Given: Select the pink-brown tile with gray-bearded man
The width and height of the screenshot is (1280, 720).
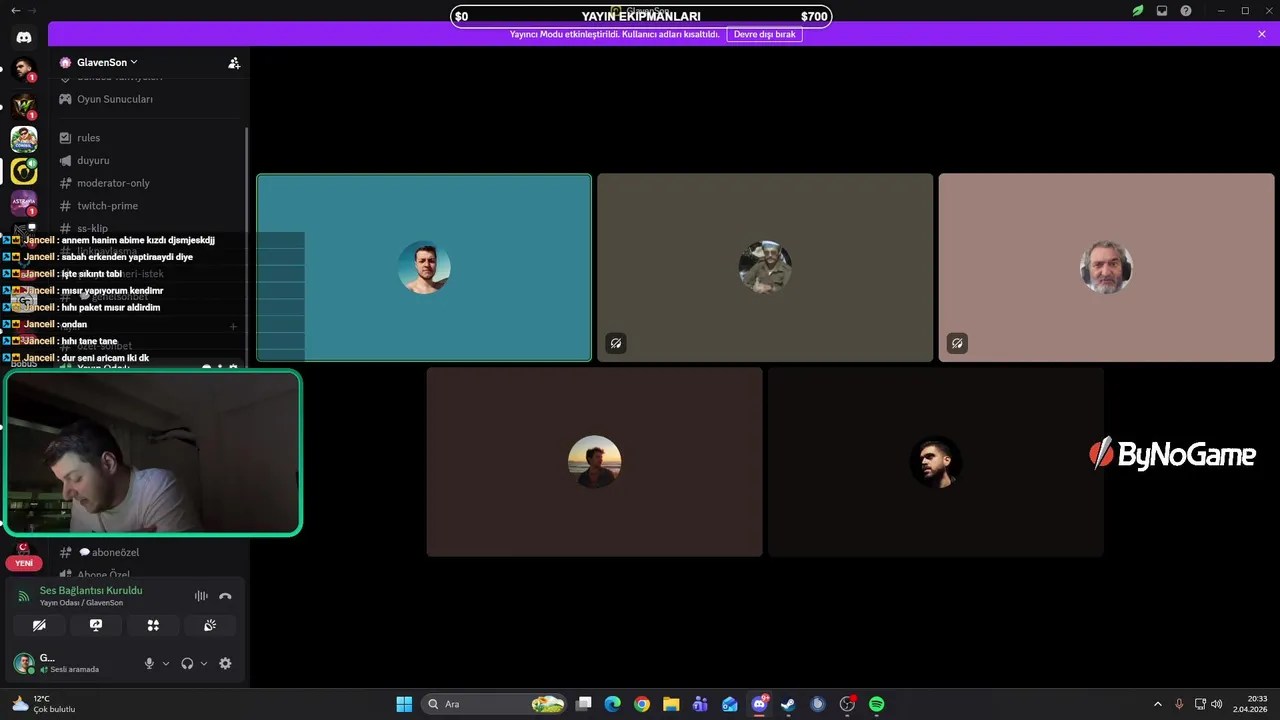Looking at the screenshot, I should tap(1106, 268).
